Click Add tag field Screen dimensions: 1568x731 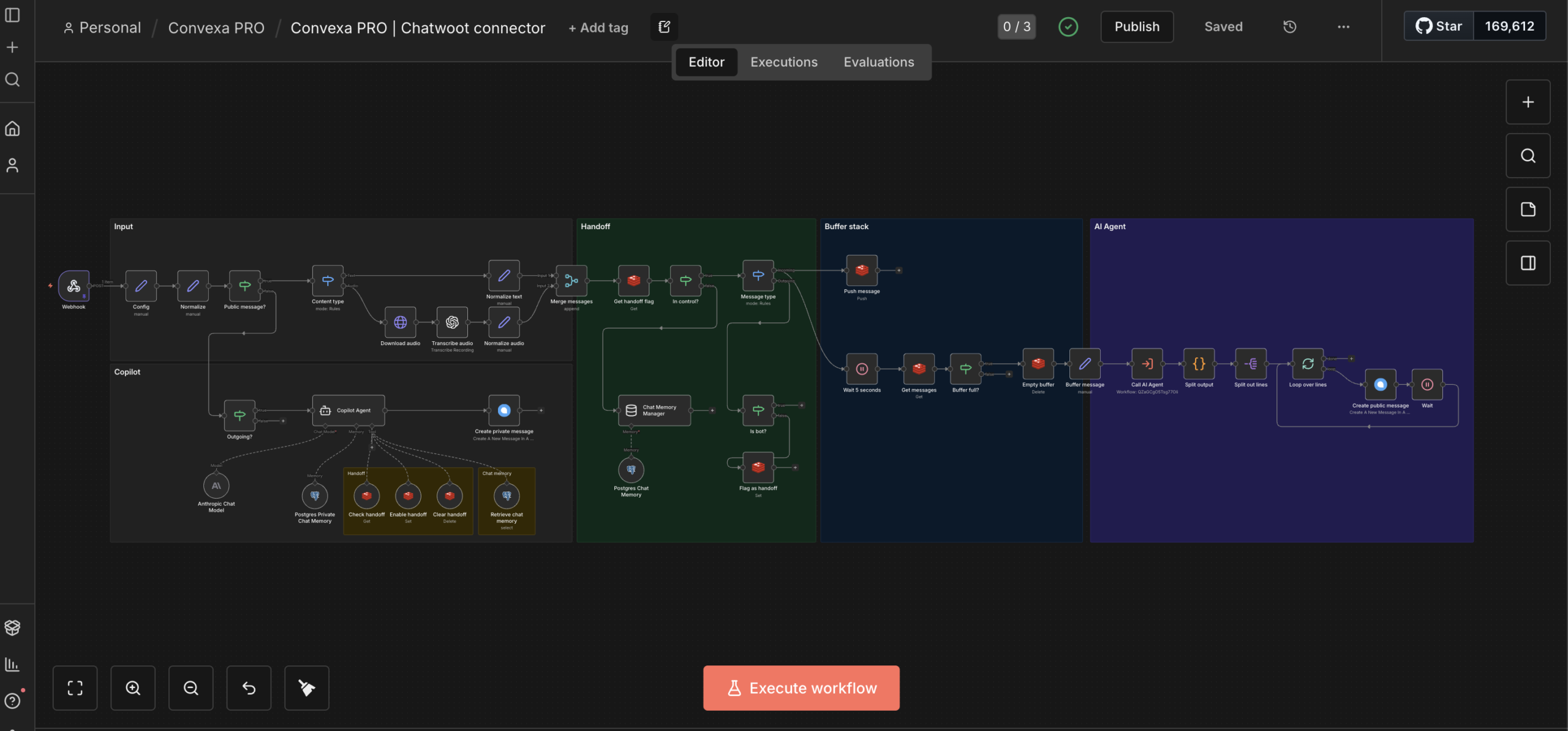tap(598, 28)
